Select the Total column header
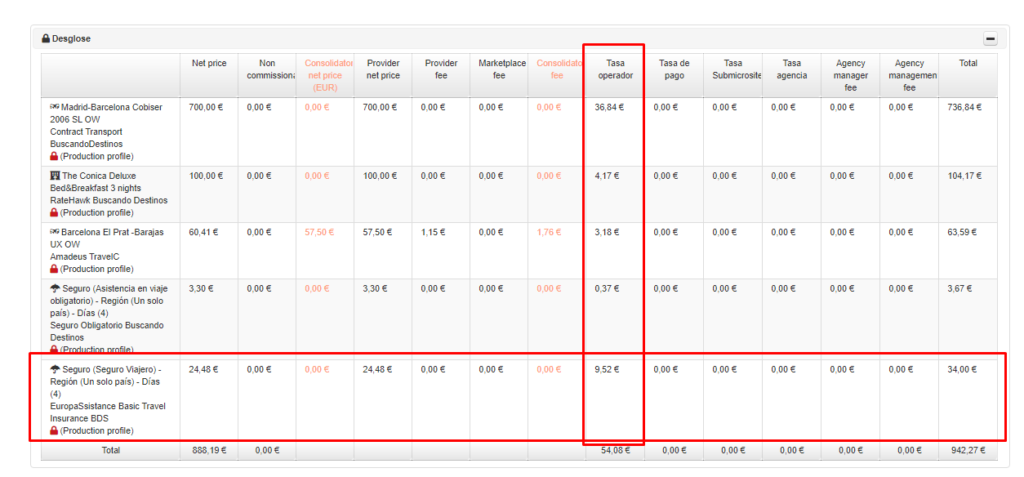Image resolution: width=1024 pixels, height=477 pixels. [967, 63]
